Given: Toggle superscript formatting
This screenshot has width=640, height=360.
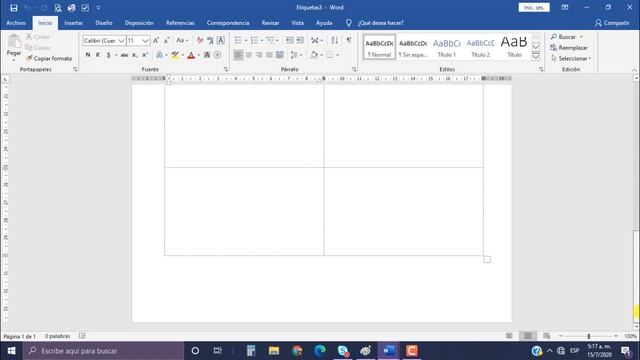Looking at the screenshot, I should pos(145,55).
